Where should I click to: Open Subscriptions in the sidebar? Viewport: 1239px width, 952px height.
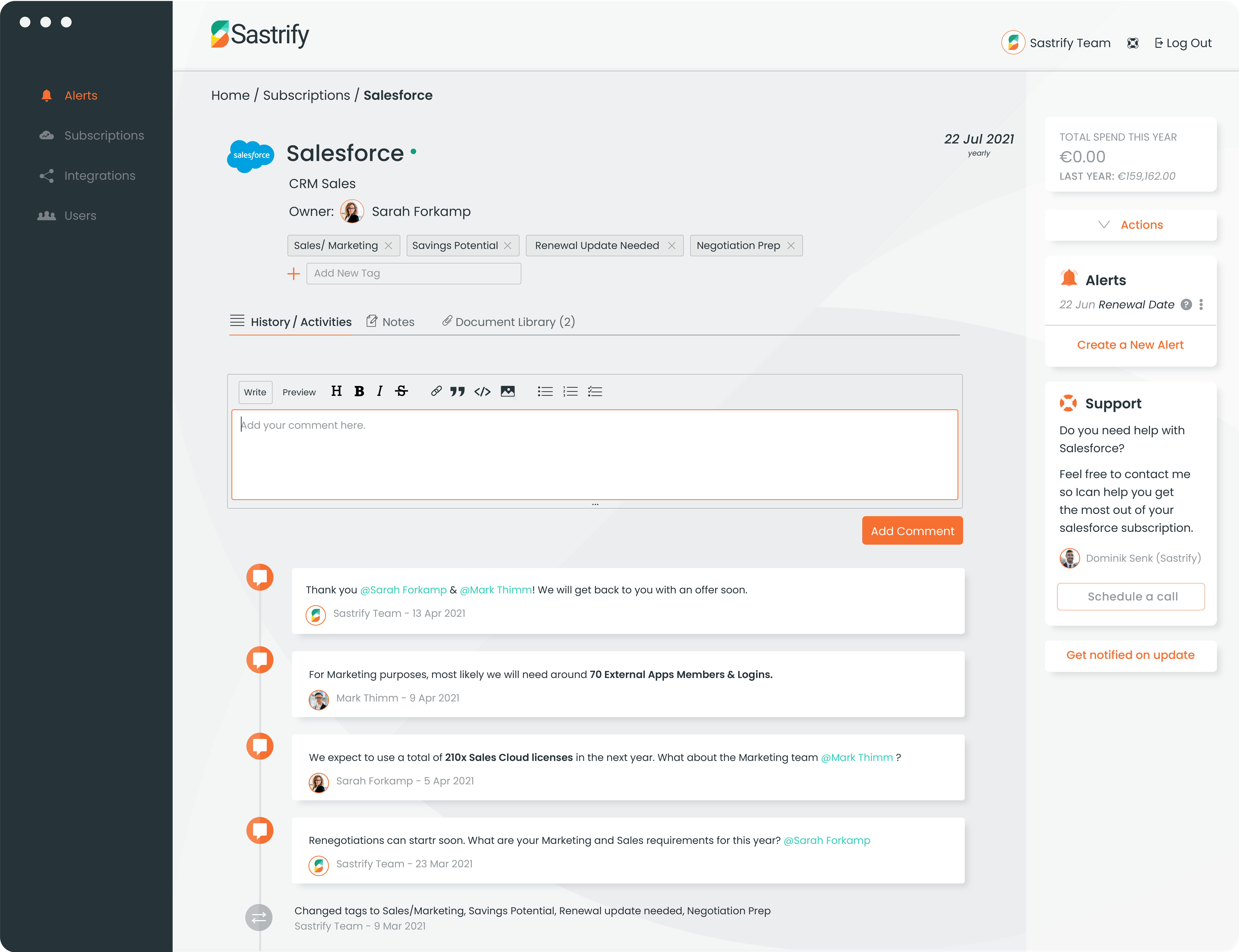(x=104, y=135)
